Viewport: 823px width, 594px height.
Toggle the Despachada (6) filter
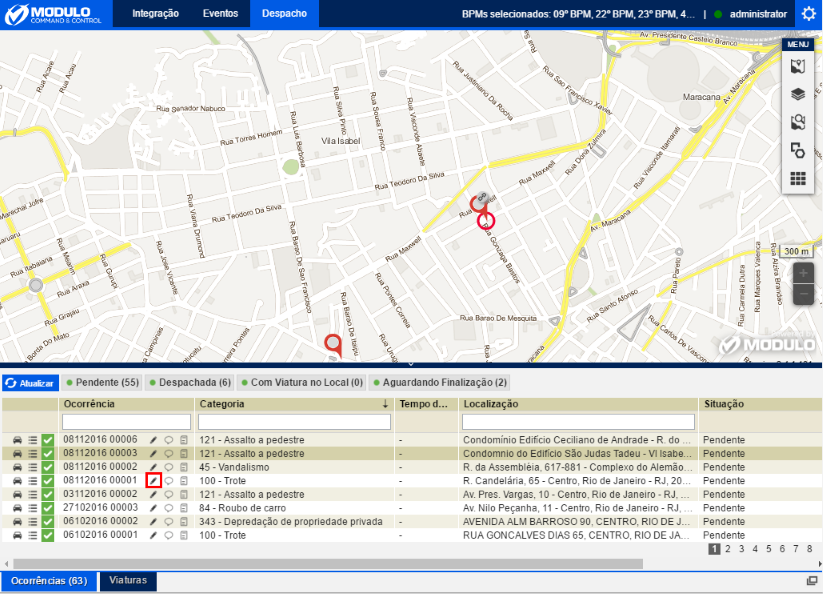189,383
